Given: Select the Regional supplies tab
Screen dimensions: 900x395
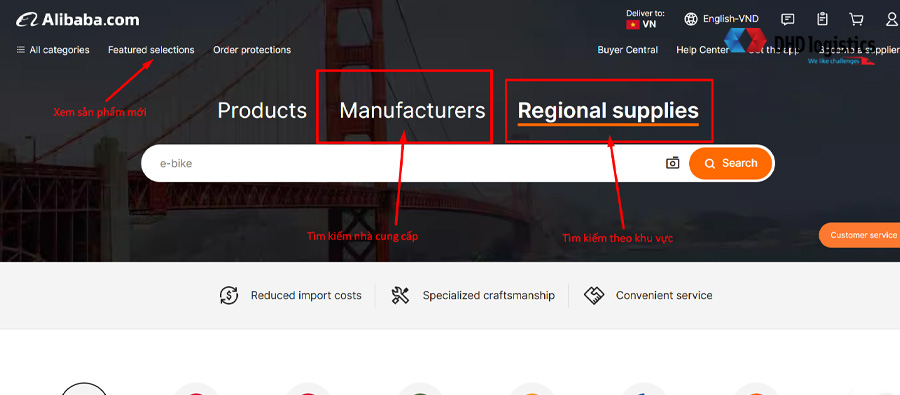Looking at the screenshot, I should point(608,110).
